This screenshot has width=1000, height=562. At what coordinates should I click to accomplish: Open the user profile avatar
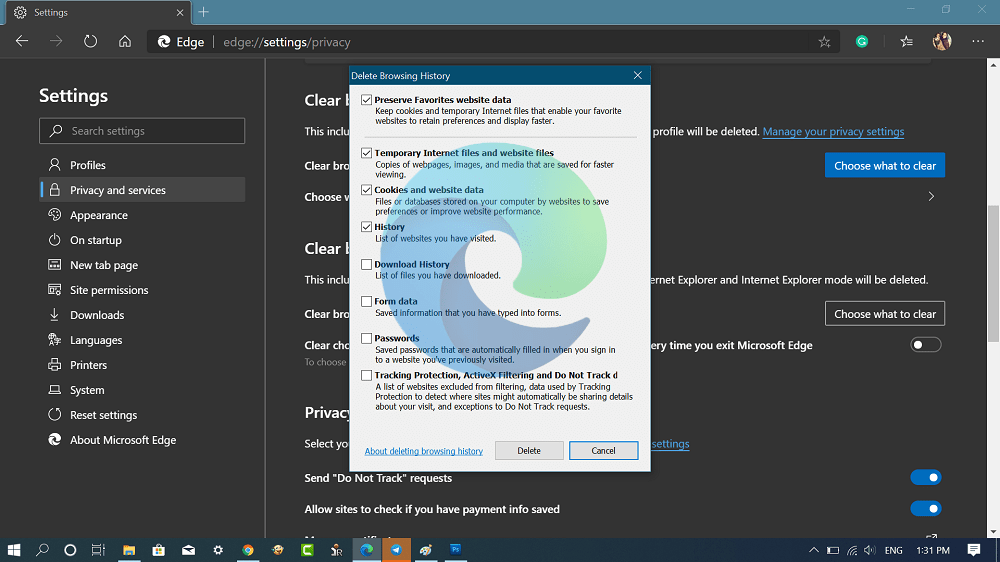pyautogui.click(x=942, y=41)
